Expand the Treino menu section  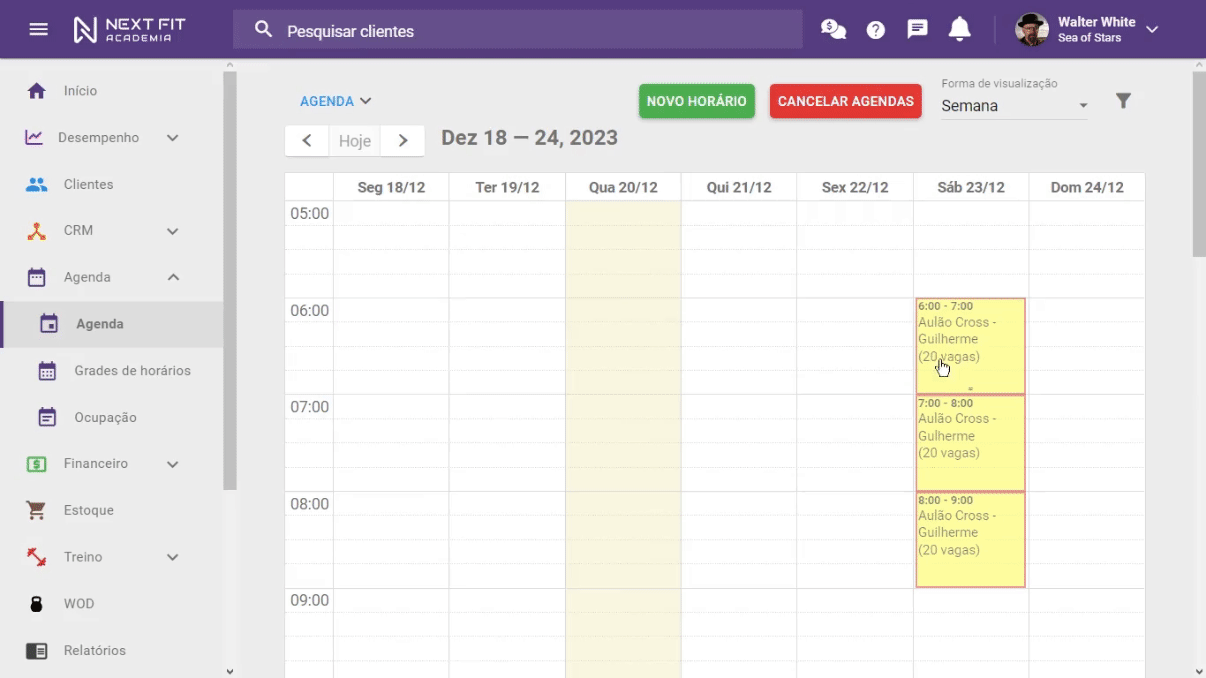tap(171, 557)
